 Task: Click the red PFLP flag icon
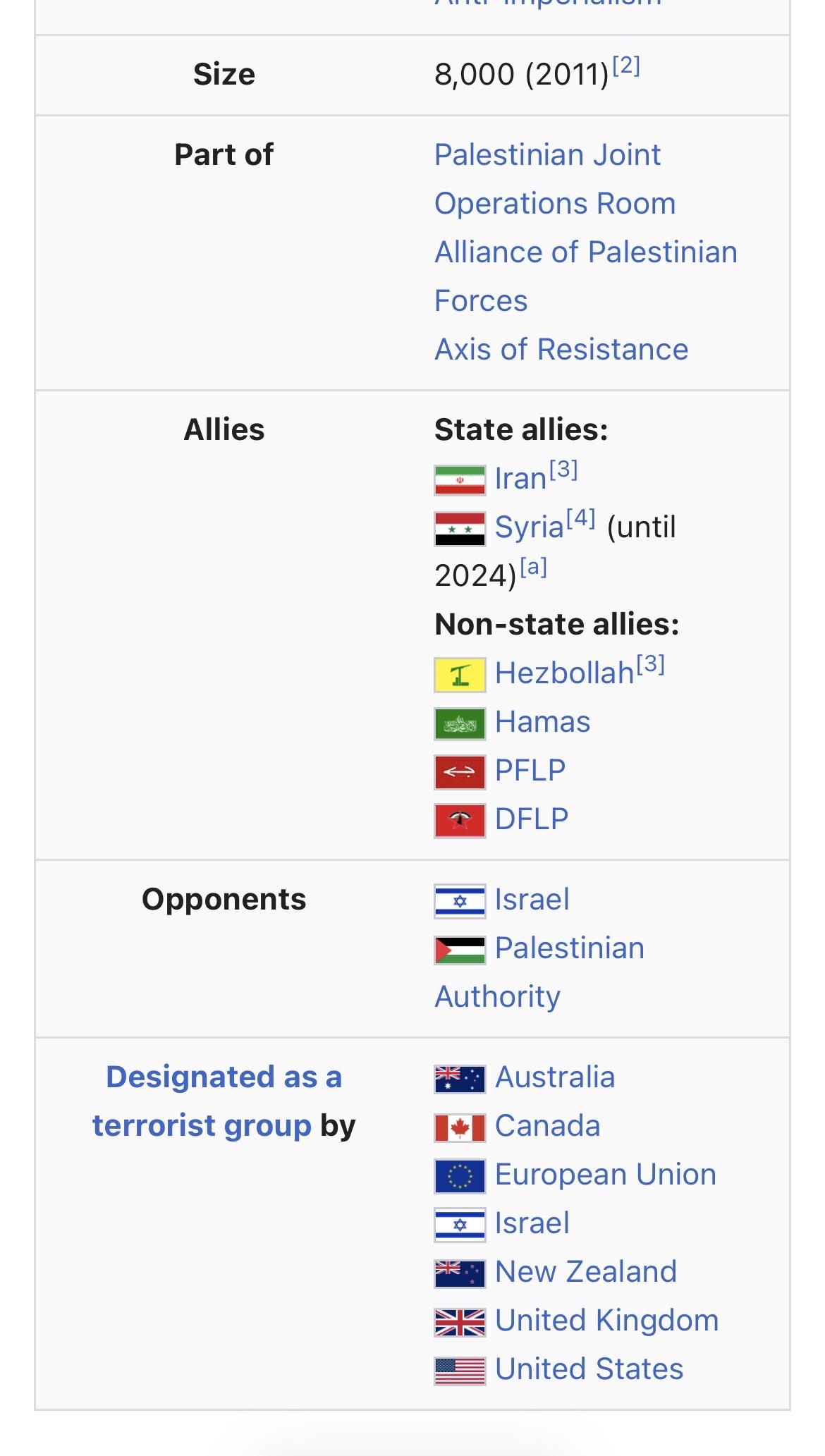[x=460, y=772]
